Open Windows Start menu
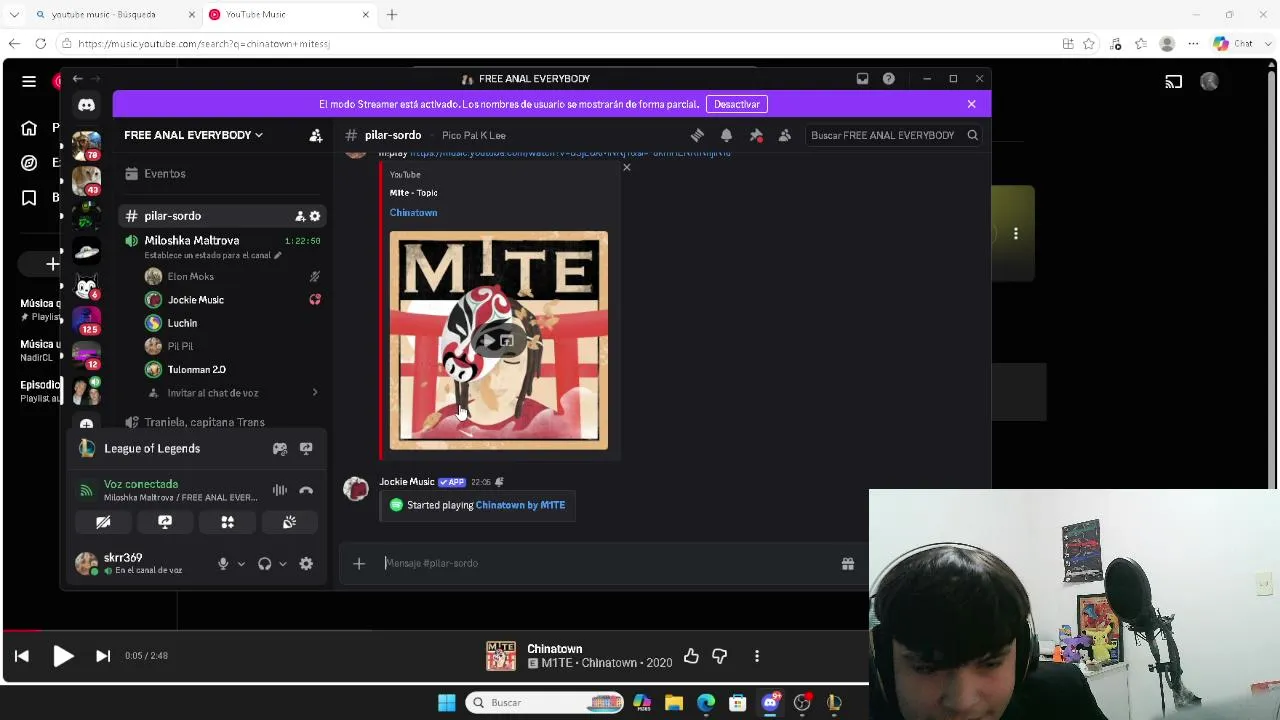This screenshot has width=1280, height=720. point(447,703)
